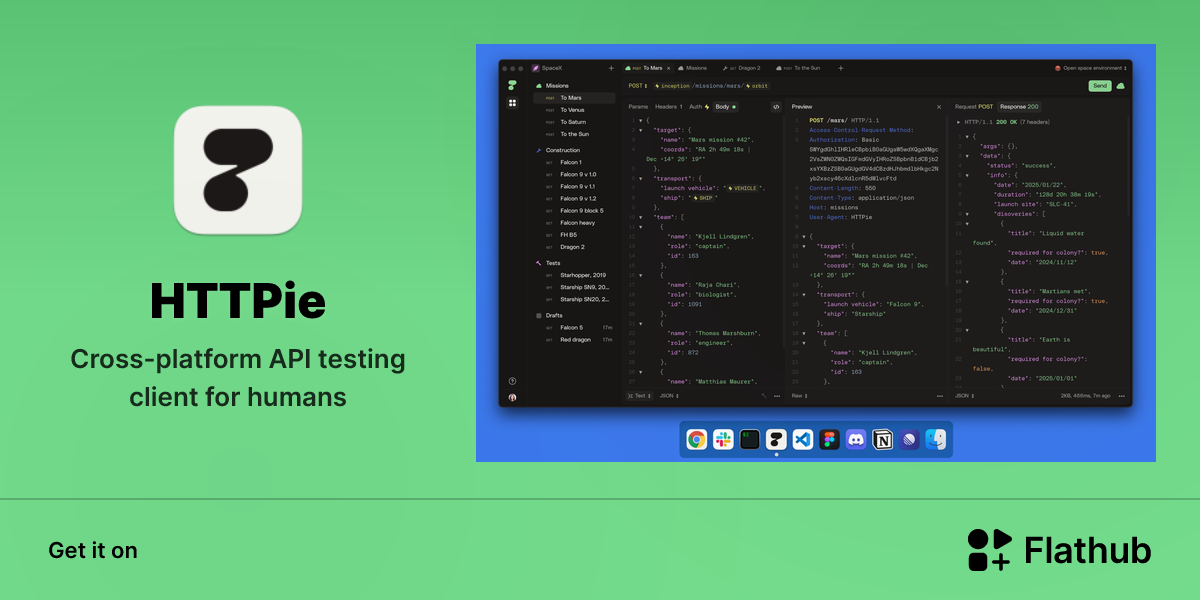Open Discord in the dock
The height and width of the screenshot is (600, 1200).
856,439
